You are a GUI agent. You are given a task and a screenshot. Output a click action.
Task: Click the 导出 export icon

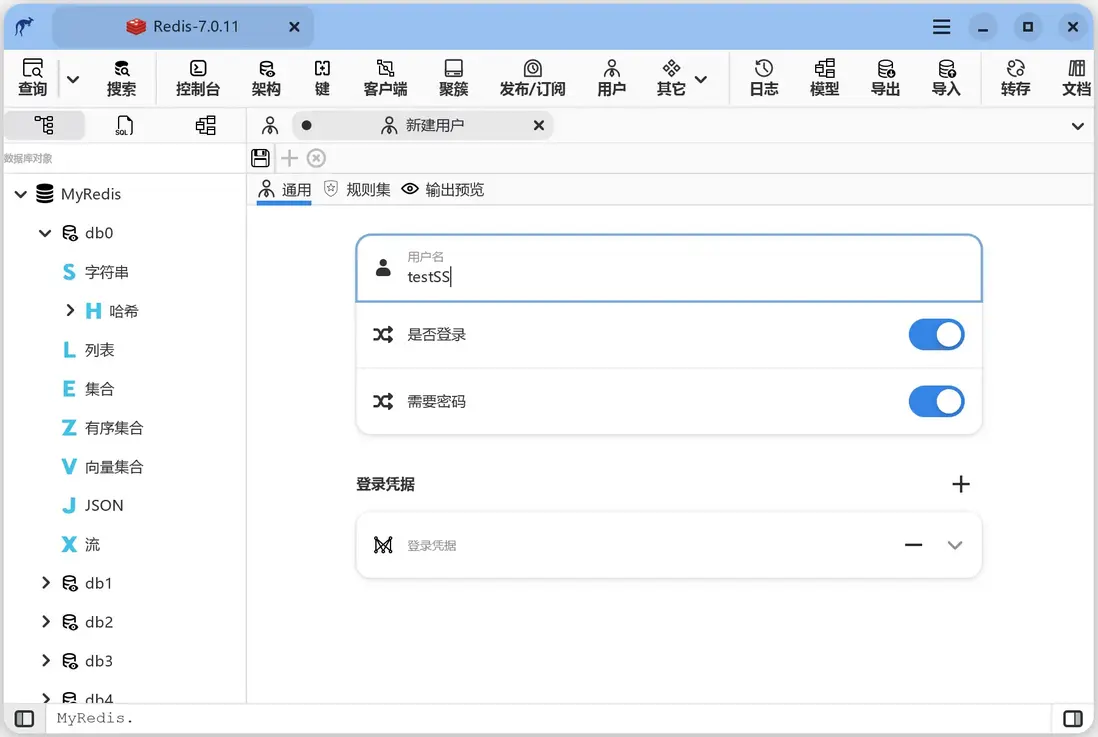tap(885, 77)
